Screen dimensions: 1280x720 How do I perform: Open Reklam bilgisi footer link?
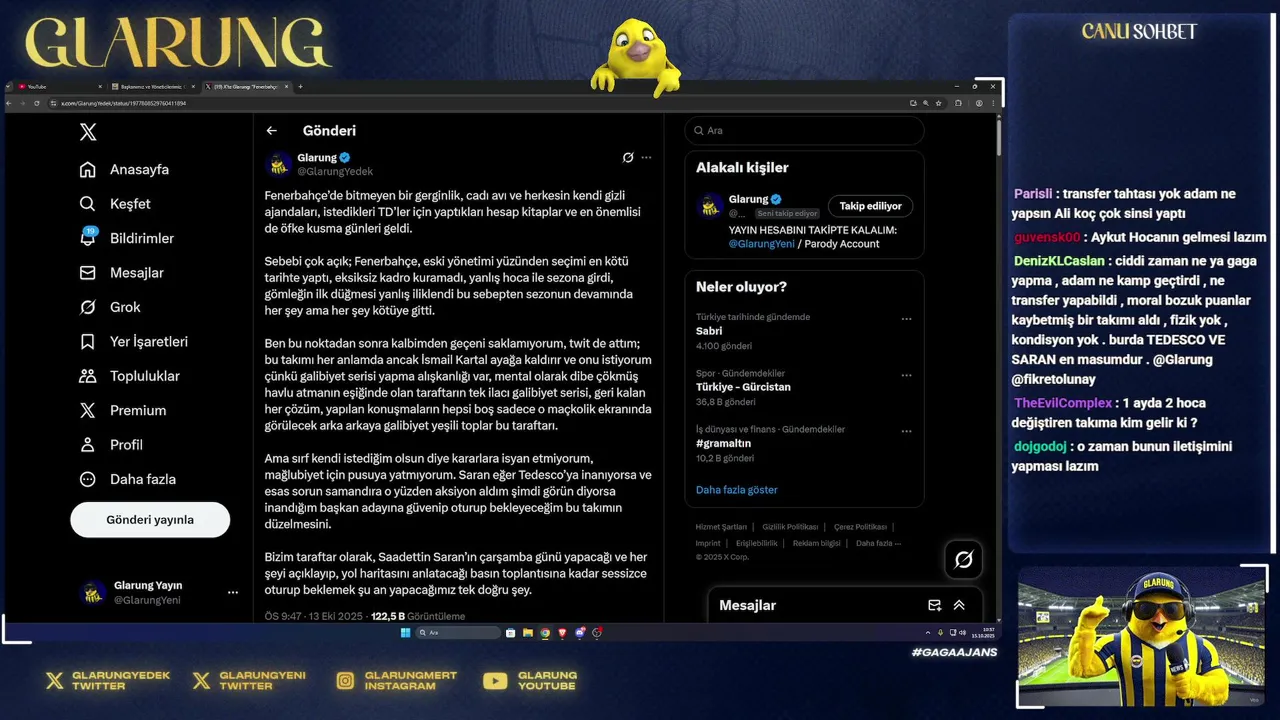click(x=817, y=543)
